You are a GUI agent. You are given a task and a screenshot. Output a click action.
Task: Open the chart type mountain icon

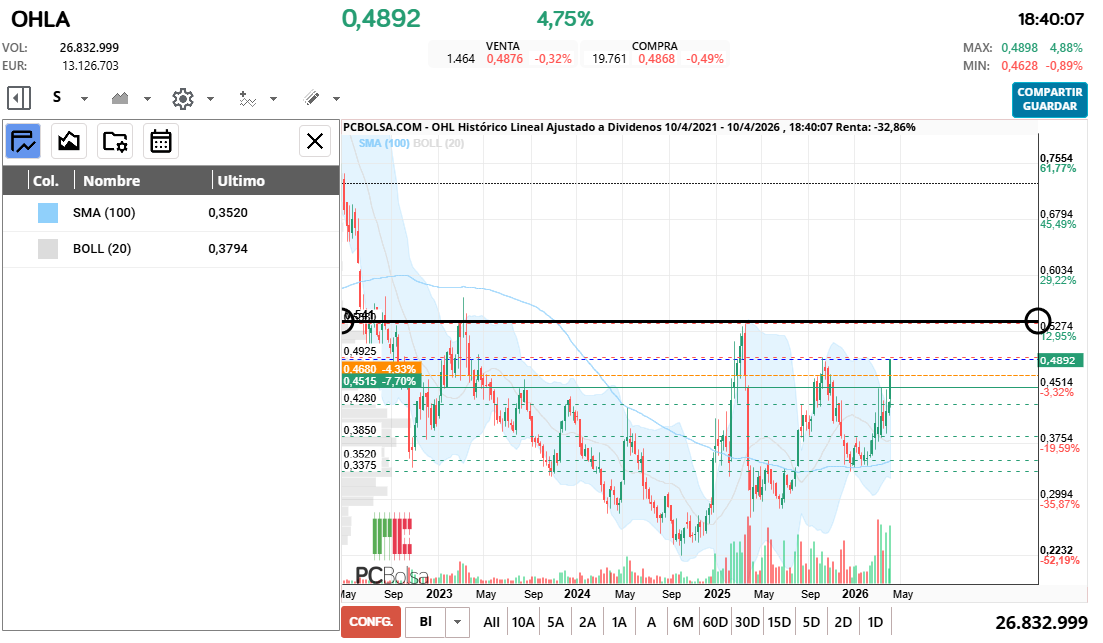(120, 98)
